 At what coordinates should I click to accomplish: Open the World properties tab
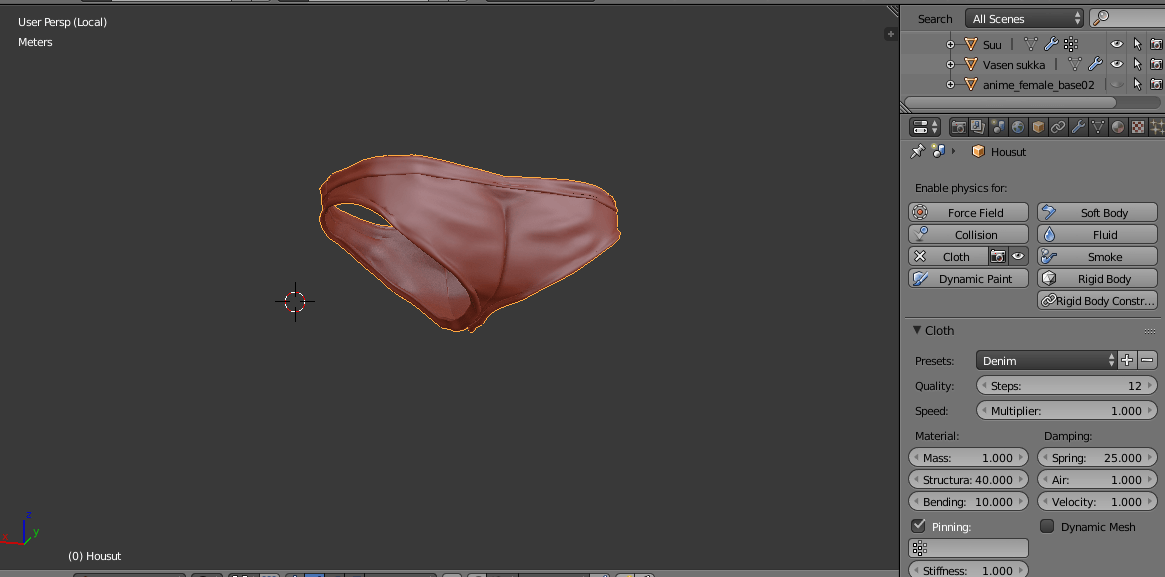1018,127
